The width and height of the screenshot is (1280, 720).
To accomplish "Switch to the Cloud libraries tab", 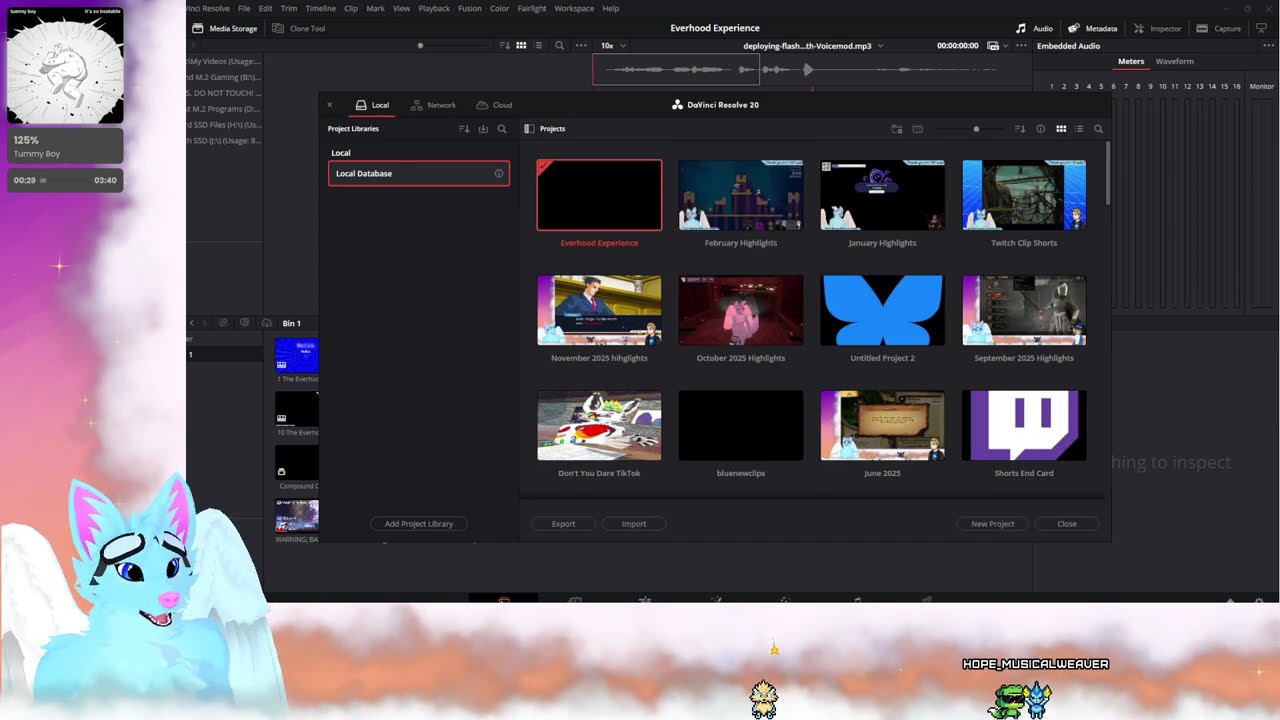I will pyautogui.click(x=494, y=105).
